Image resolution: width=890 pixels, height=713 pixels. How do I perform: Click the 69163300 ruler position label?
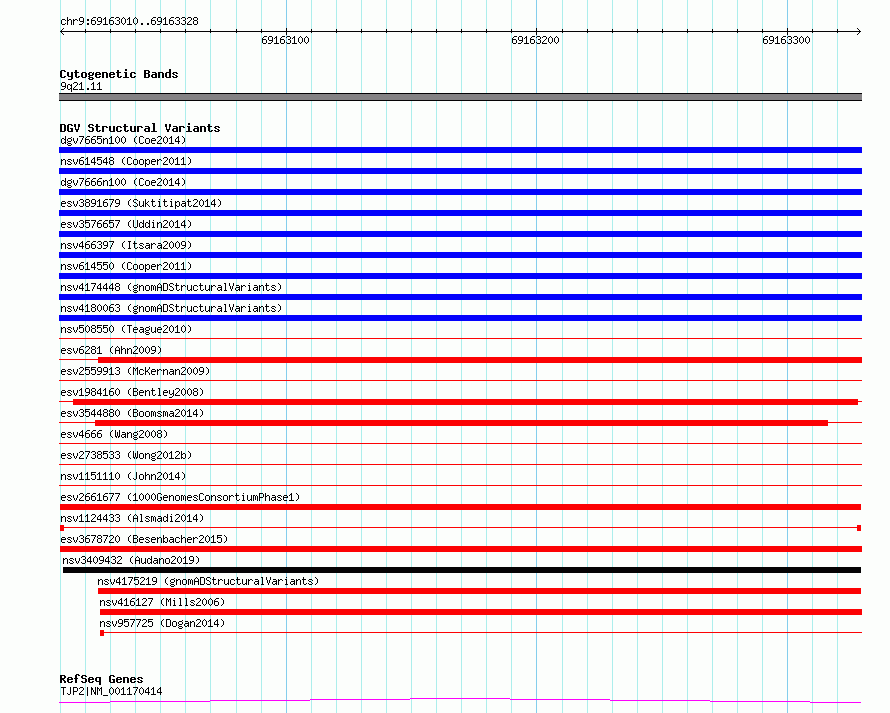[786, 40]
